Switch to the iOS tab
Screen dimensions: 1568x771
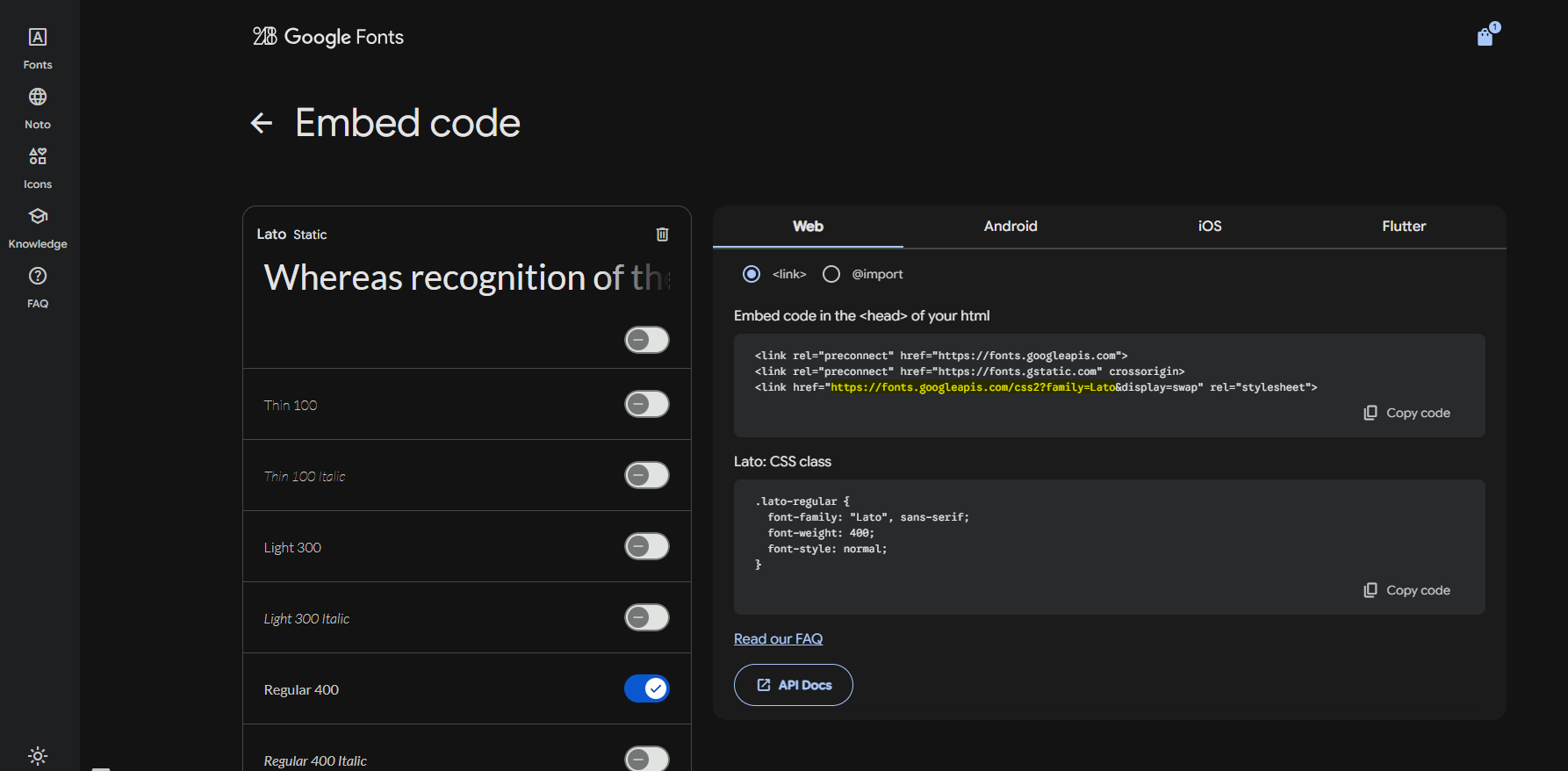1209,227
